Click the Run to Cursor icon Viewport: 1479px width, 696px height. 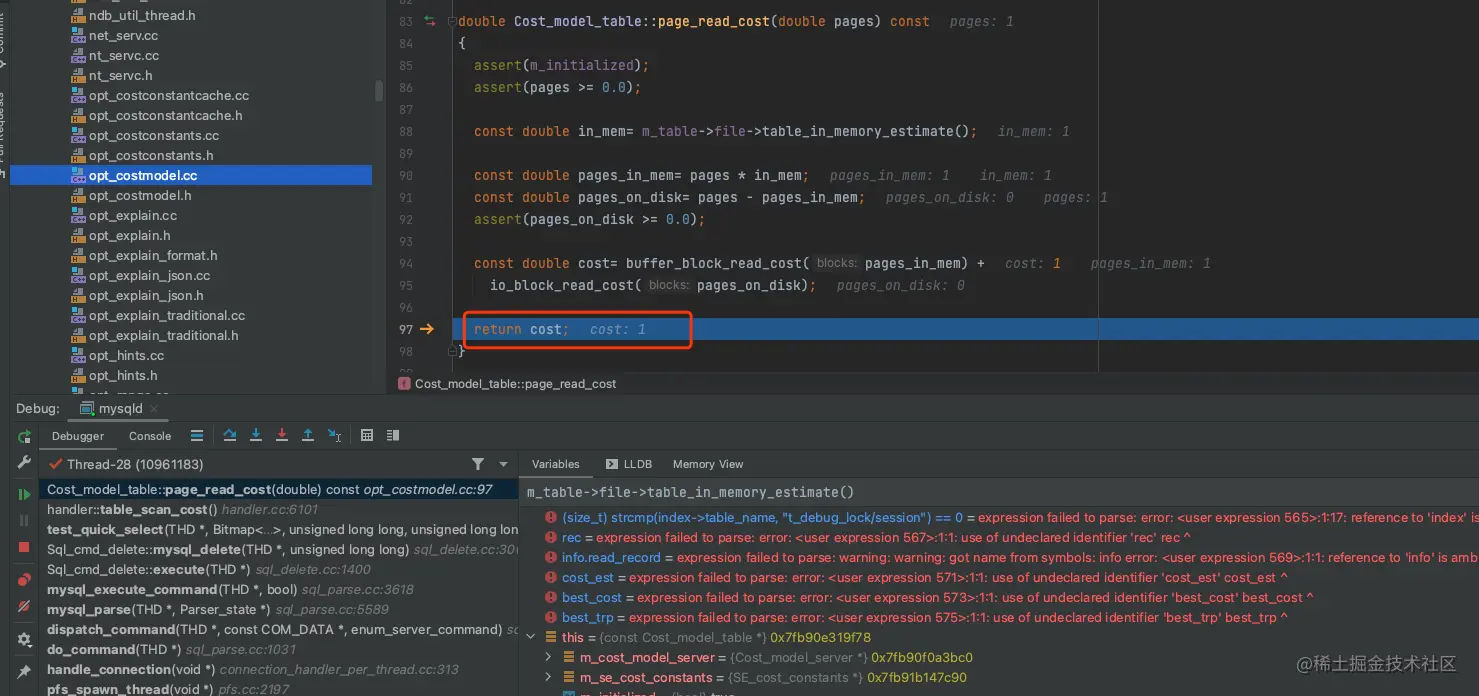click(x=335, y=435)
